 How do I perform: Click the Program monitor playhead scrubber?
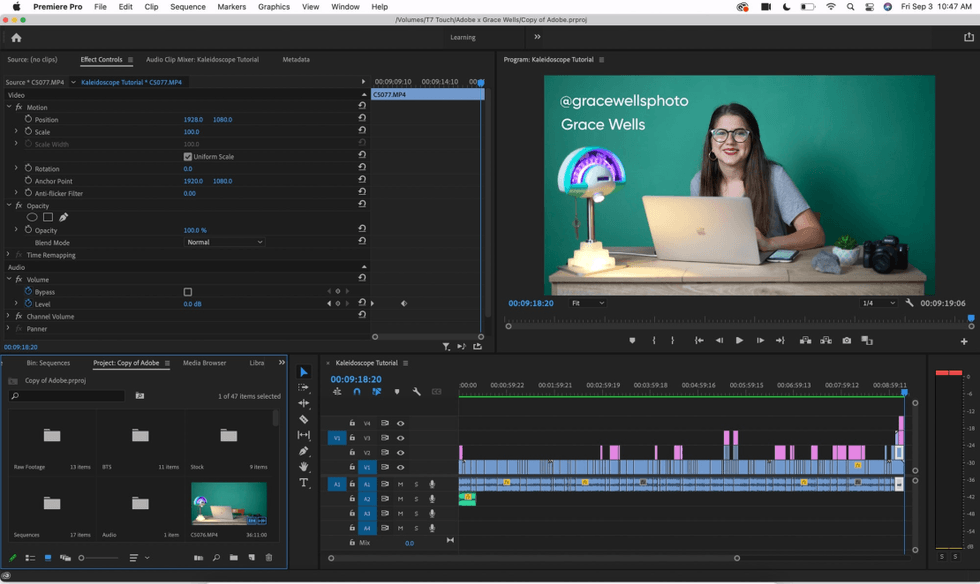[x=971, y=319]
